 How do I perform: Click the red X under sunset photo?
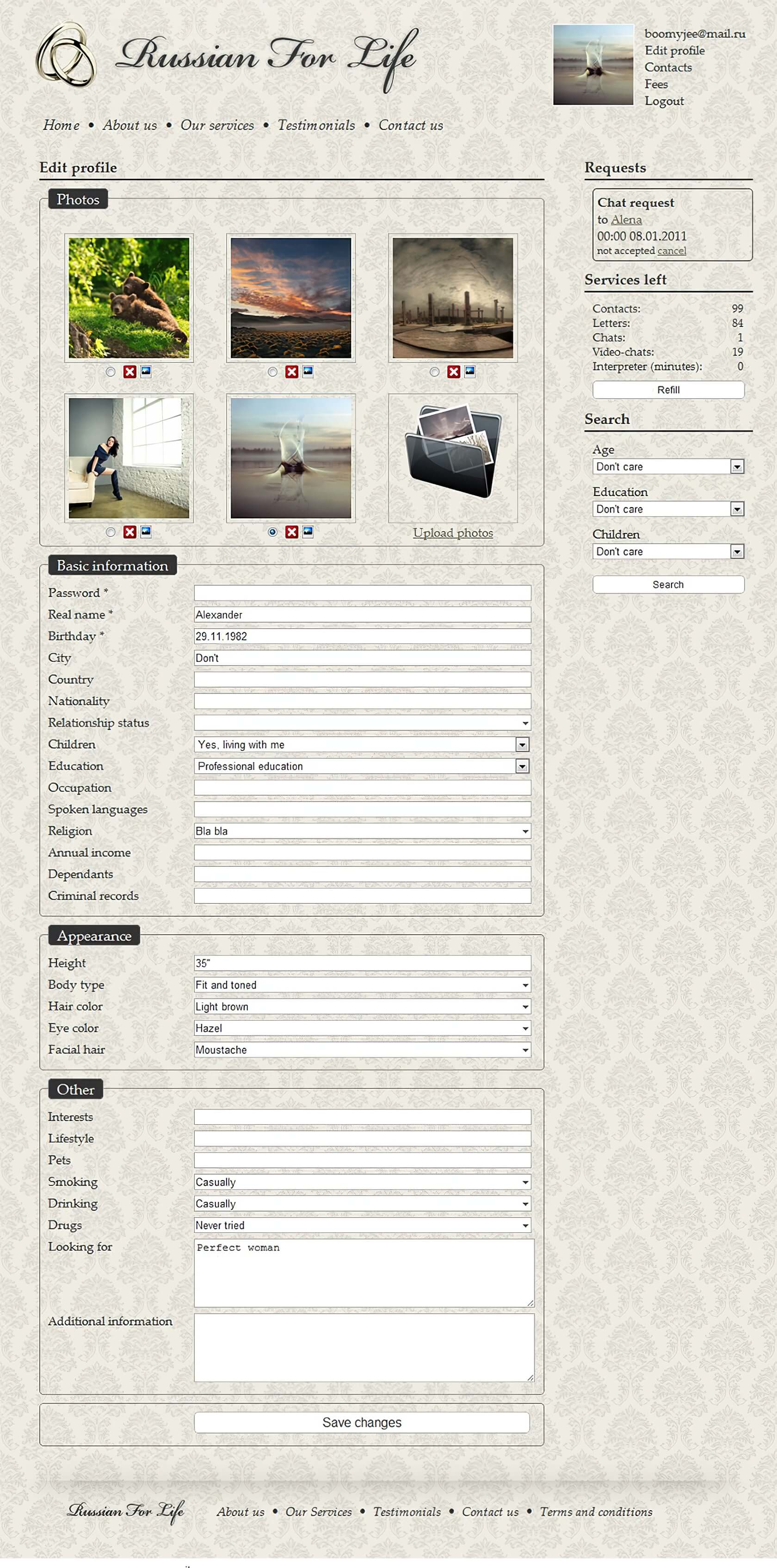pyautogui.click(x=292, y=372)
